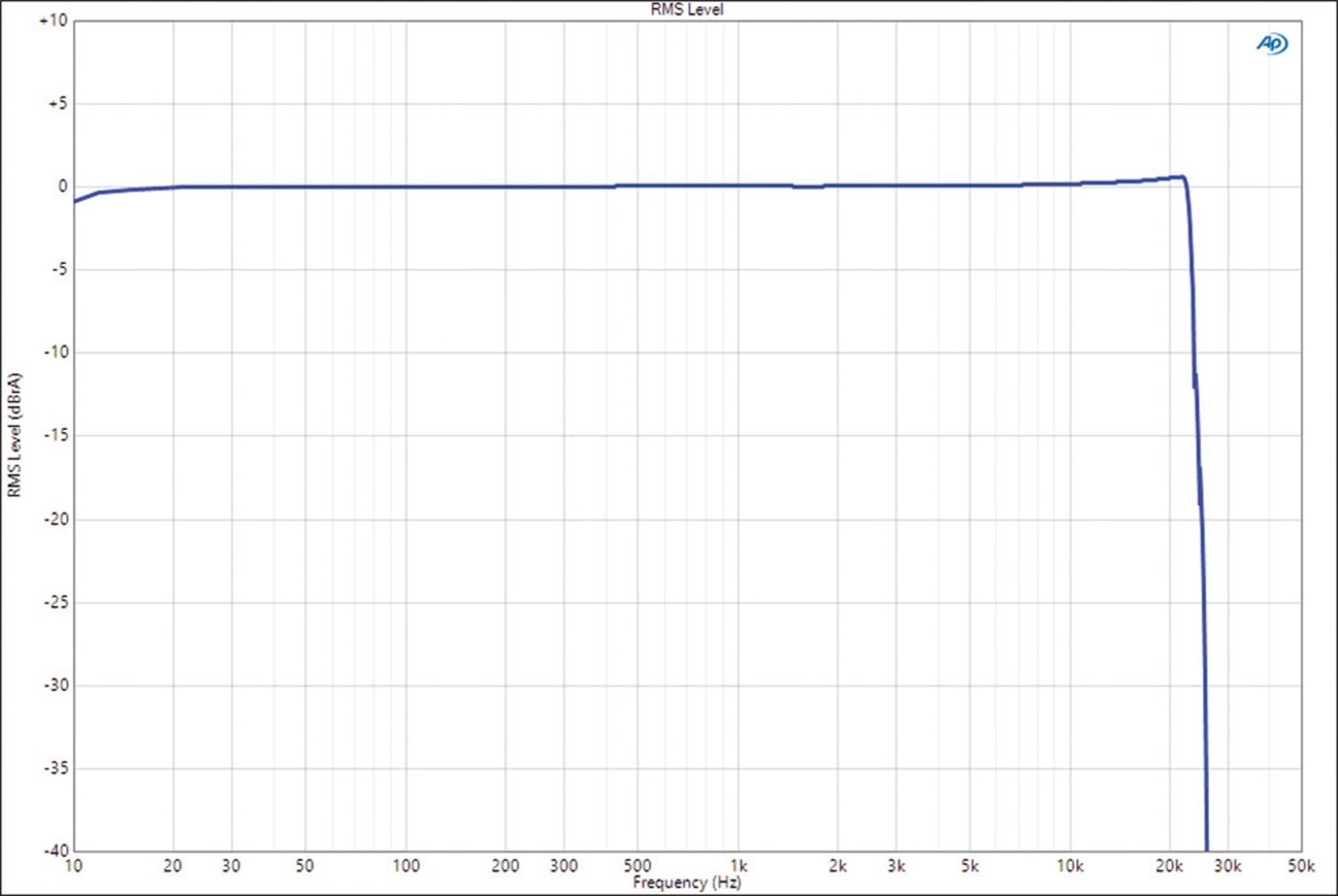Select the -30 y-axis tick label
The height and width of the screenshot is (896, 1338).
click(x=55, y=685)
